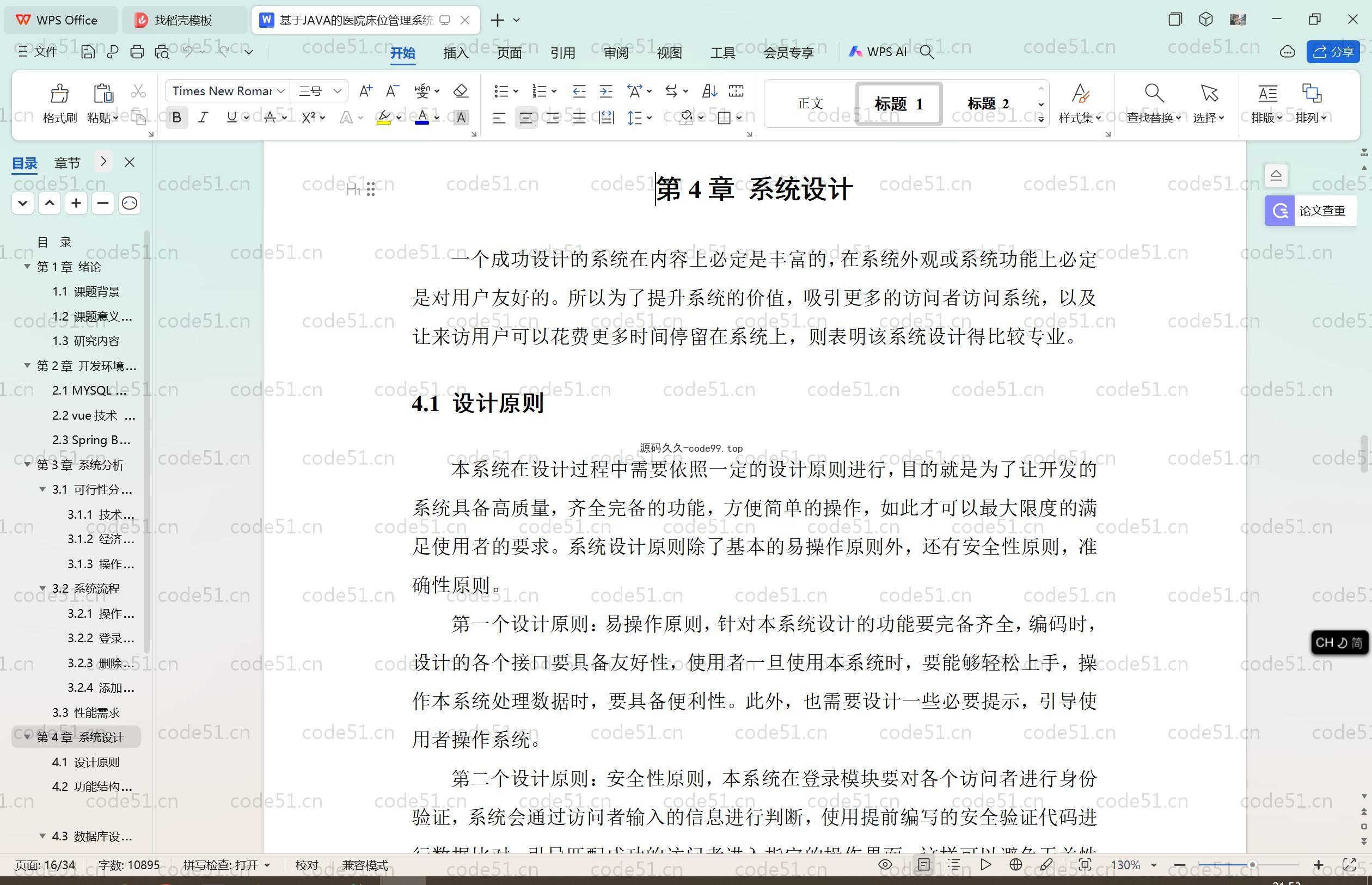Click the Clear formatting eraser icon
Screen dimensions: 1372x885
coord(461,91)
